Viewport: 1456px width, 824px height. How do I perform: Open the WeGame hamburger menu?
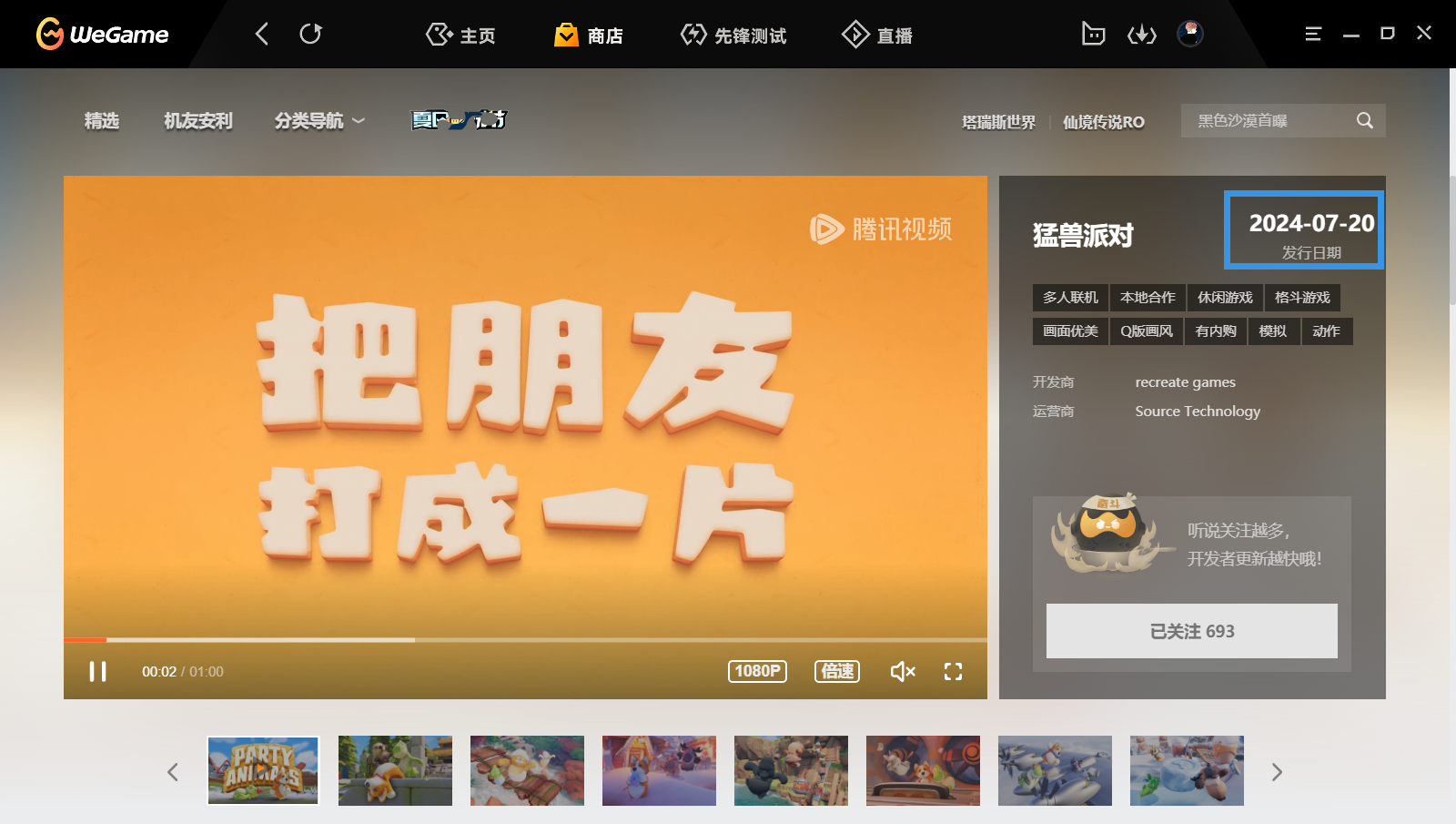pos(1312,34)
